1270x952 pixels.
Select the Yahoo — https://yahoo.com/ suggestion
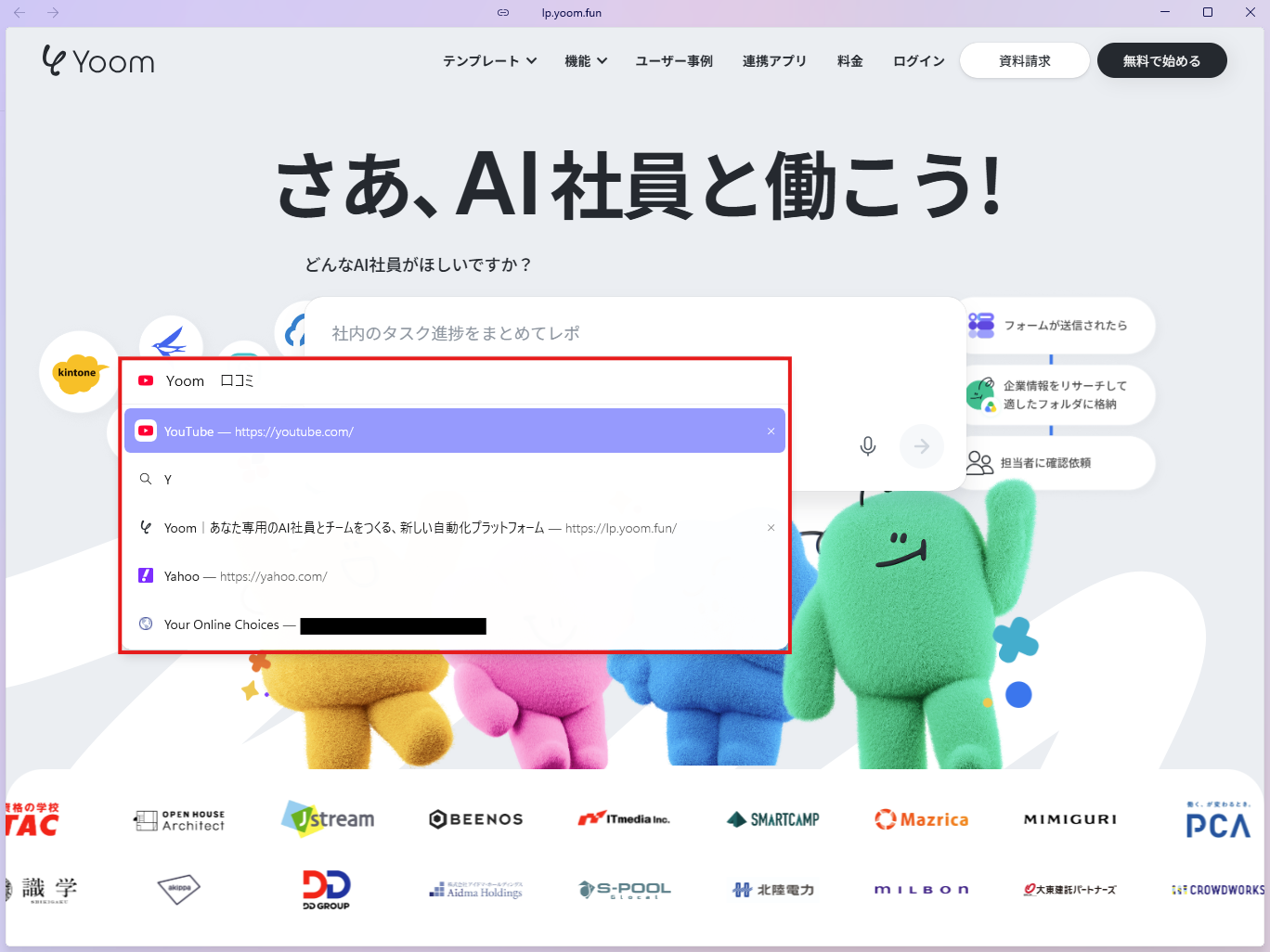click(455, 576)
